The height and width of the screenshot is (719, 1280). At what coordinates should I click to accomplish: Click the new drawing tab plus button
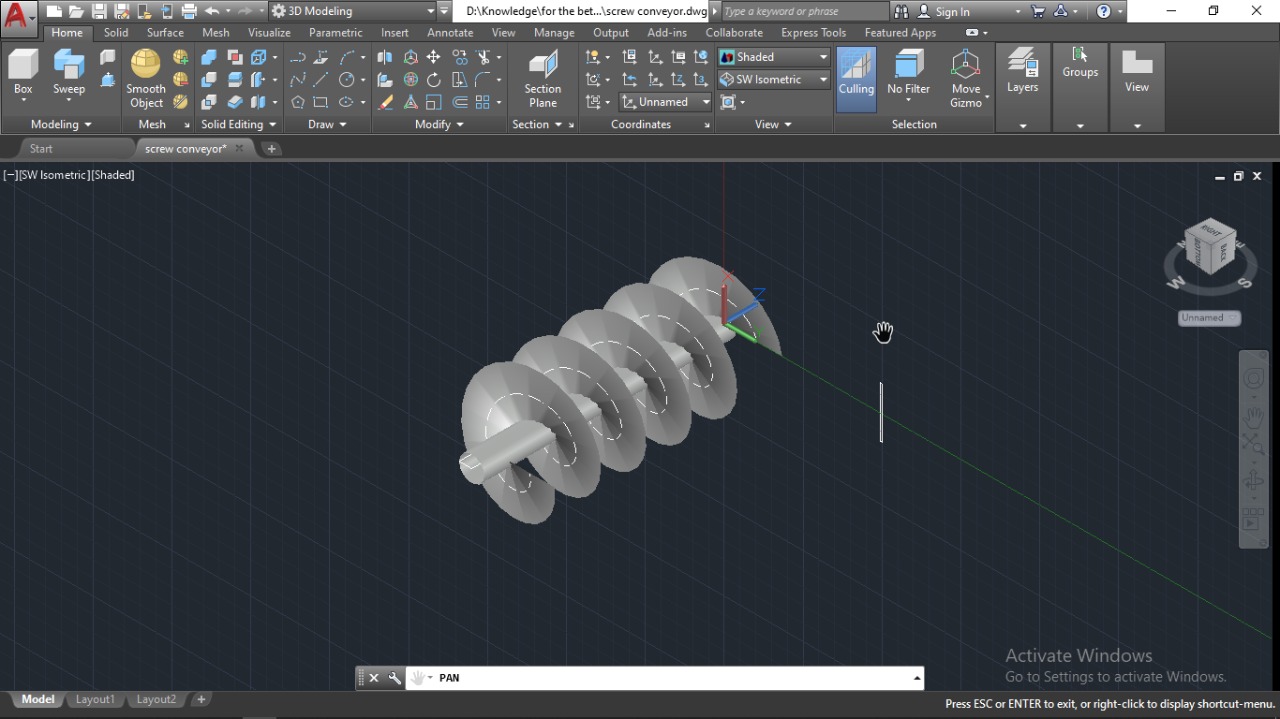[x=271, y=148]
